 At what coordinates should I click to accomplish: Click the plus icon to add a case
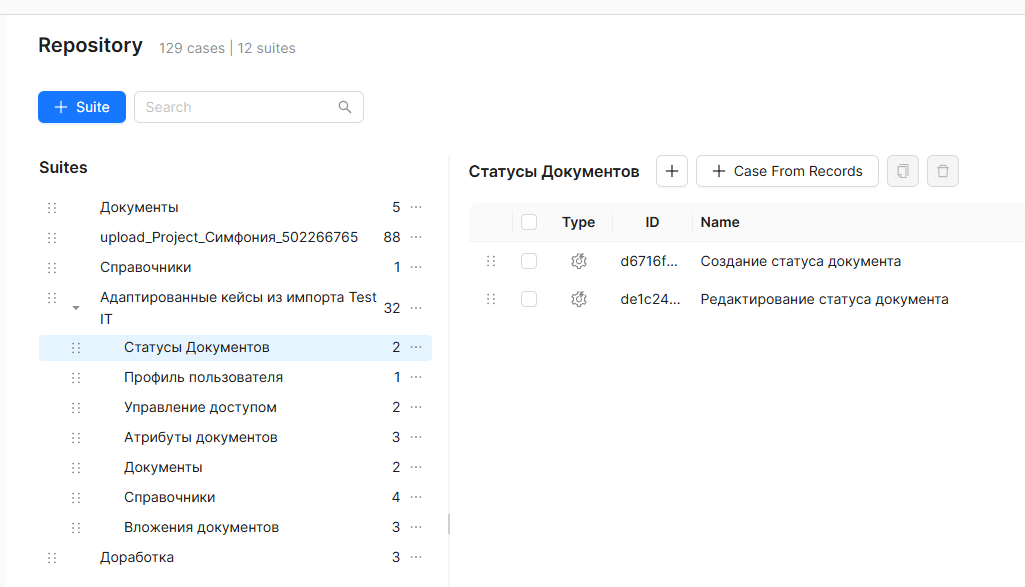coord(671,171)
